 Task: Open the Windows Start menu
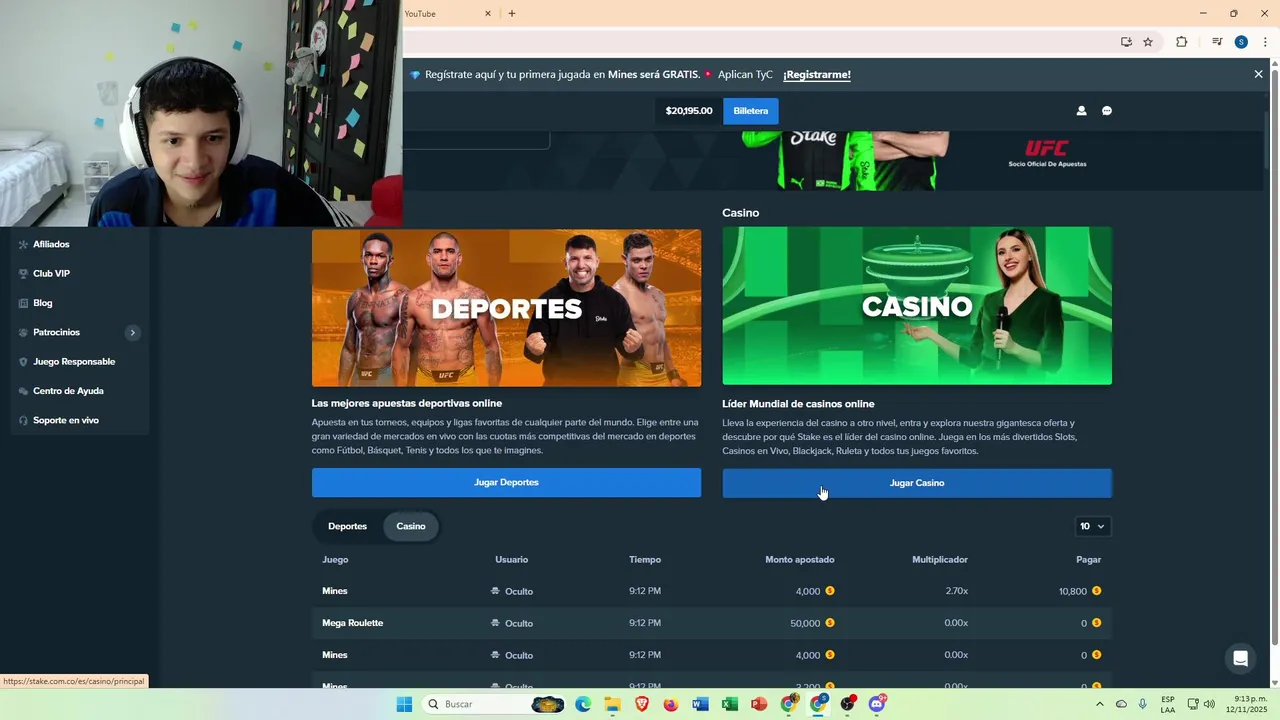[404, 704]
